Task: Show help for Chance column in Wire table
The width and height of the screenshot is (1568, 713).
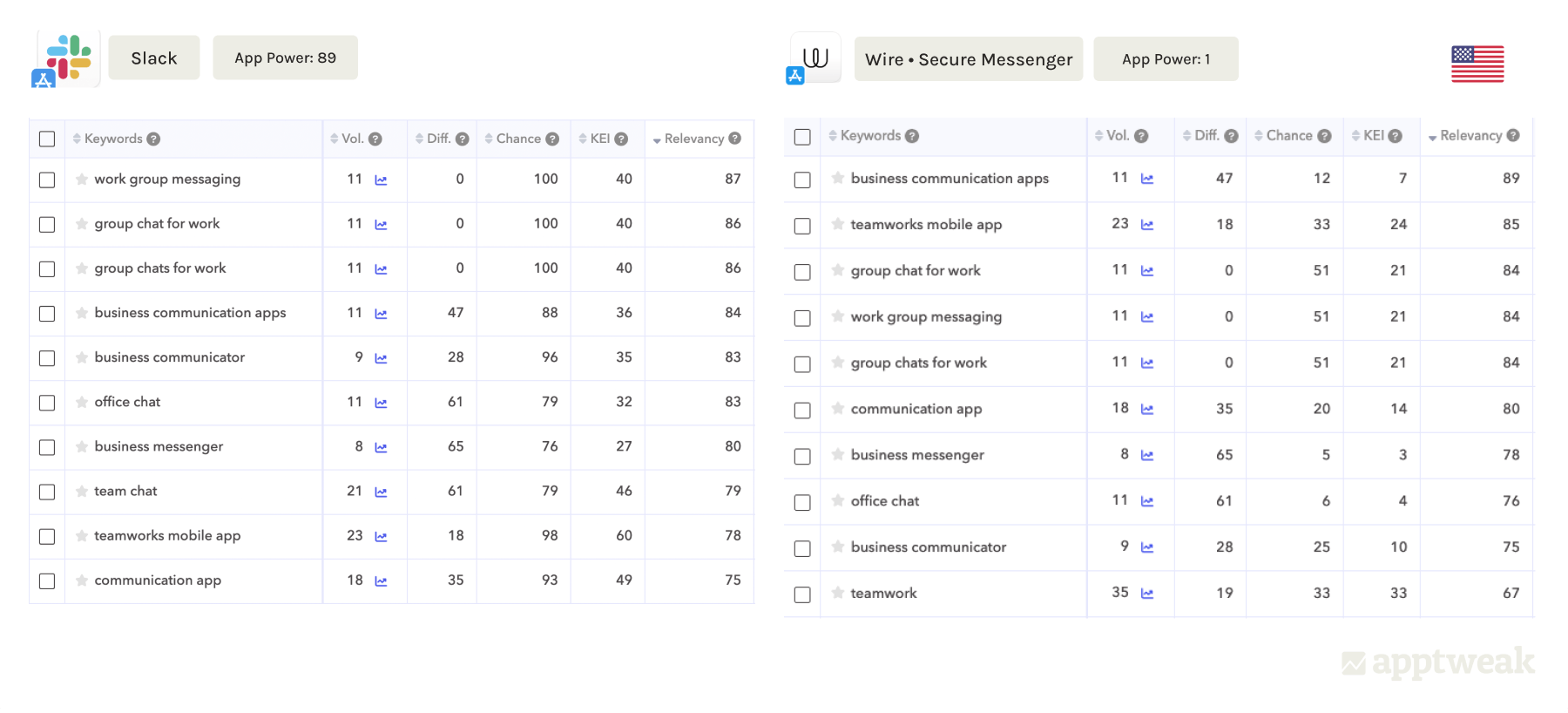Action: pos(1324,136)
